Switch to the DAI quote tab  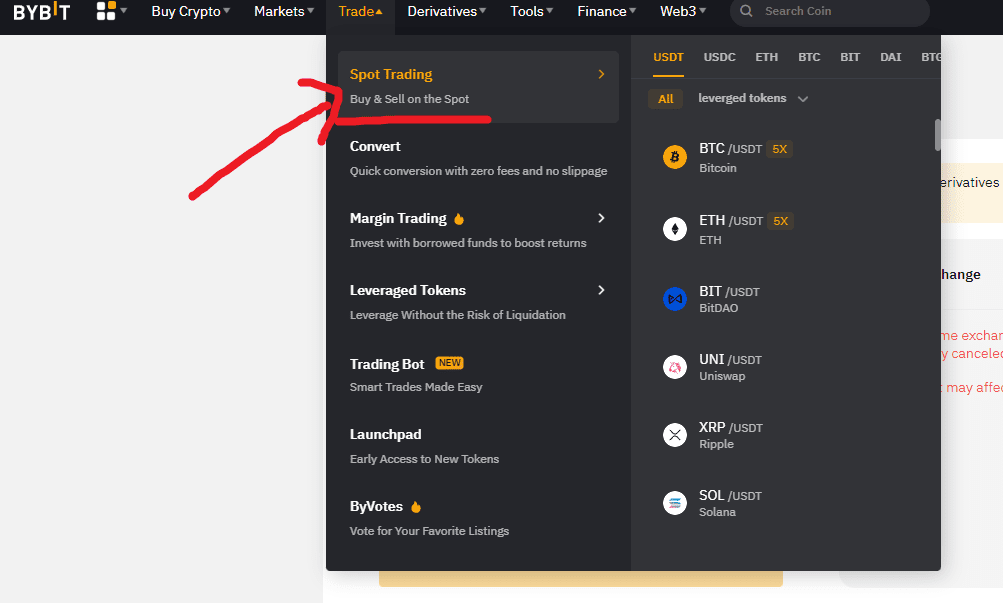click(890, 58)
